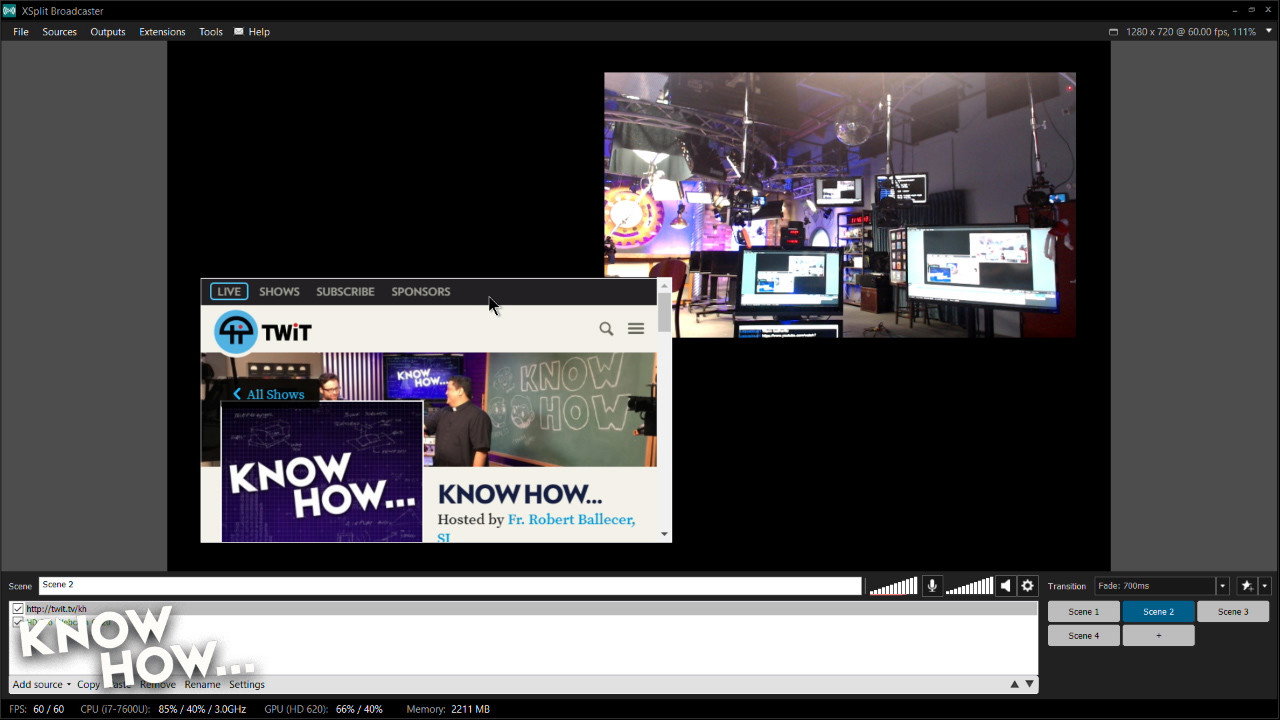The image size is (1280, 720).
Task: Go back to All Shows
Action: [x=269, y=394]
